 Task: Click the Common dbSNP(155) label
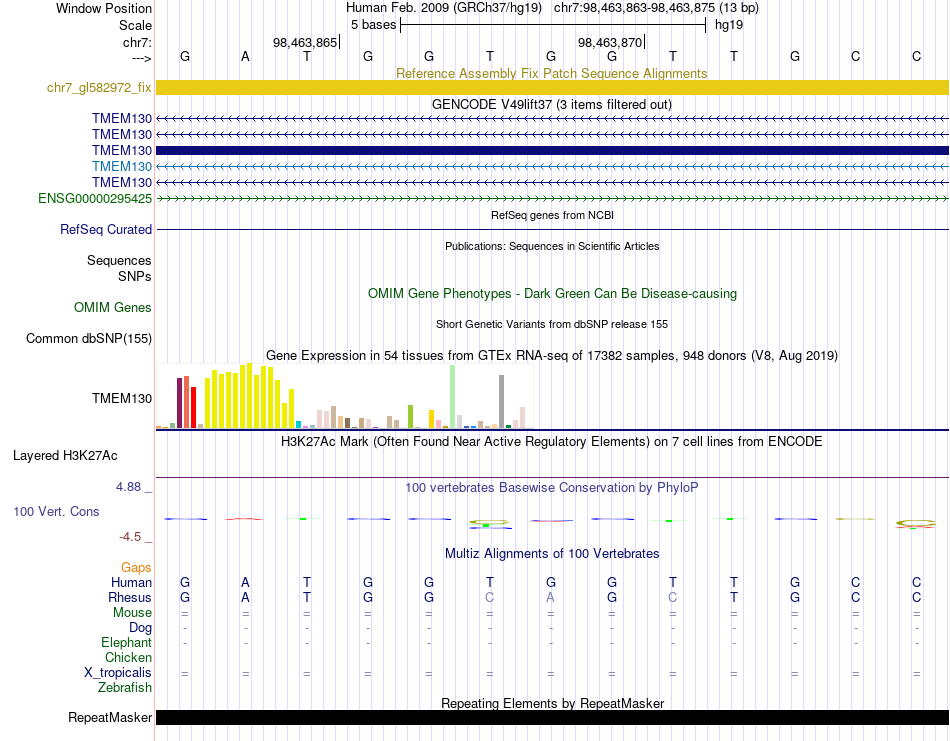(x=88, y=338)
